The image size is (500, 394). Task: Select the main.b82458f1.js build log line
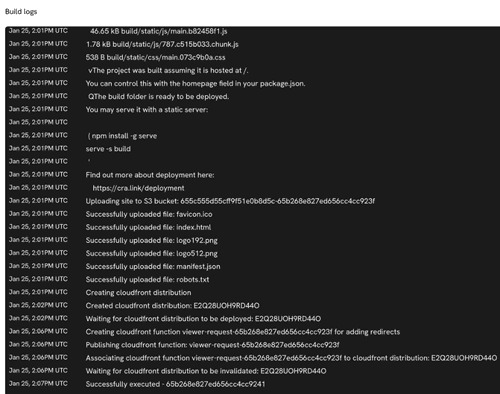click(x=159, y=31)
